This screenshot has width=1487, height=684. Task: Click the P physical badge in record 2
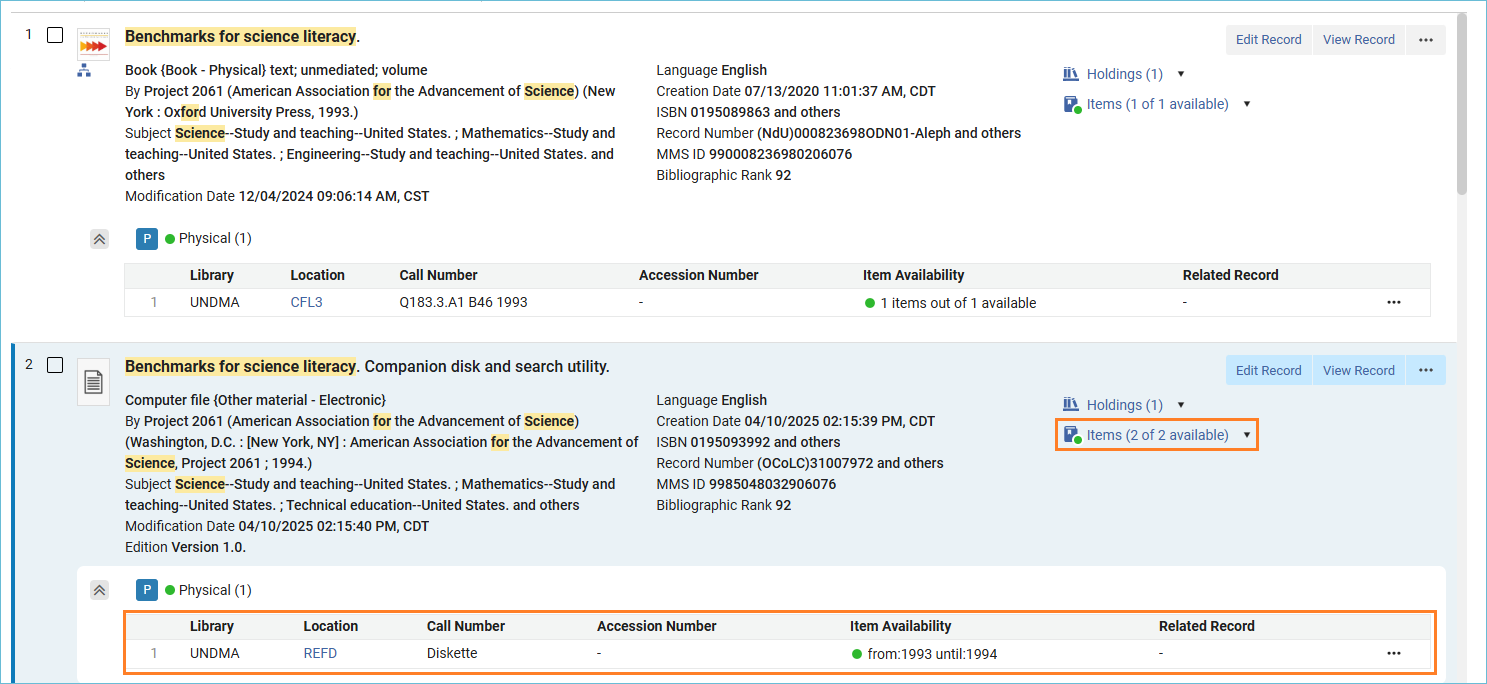[x=147, y=590]
